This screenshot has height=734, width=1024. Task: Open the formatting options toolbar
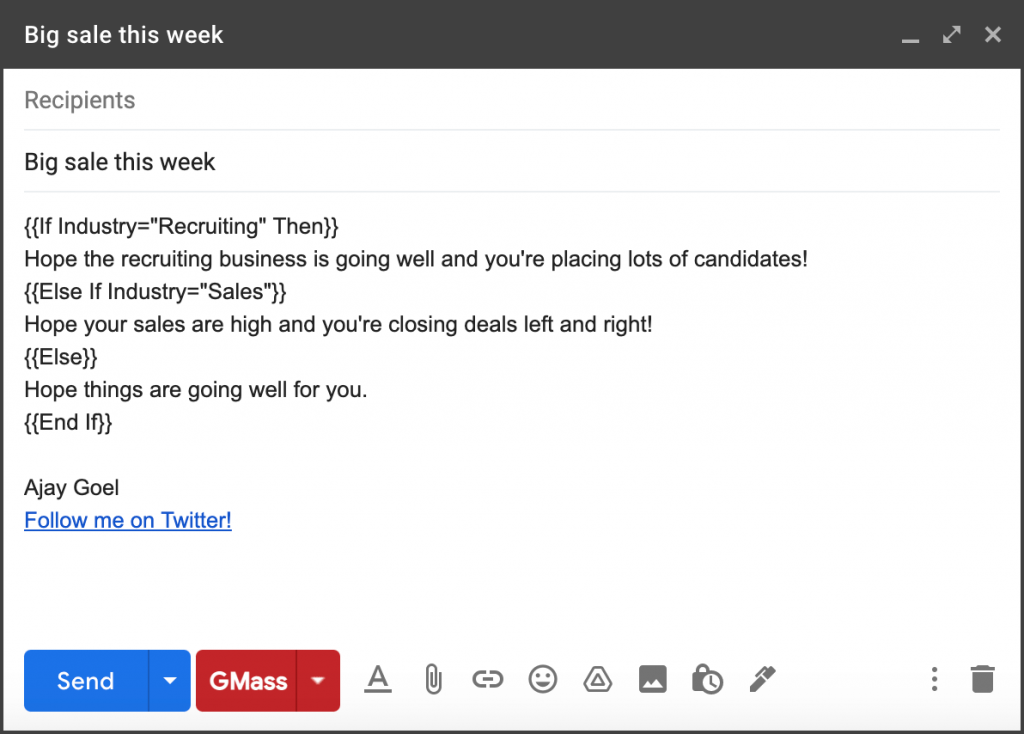pyautogui.click(x=378, y=679)
